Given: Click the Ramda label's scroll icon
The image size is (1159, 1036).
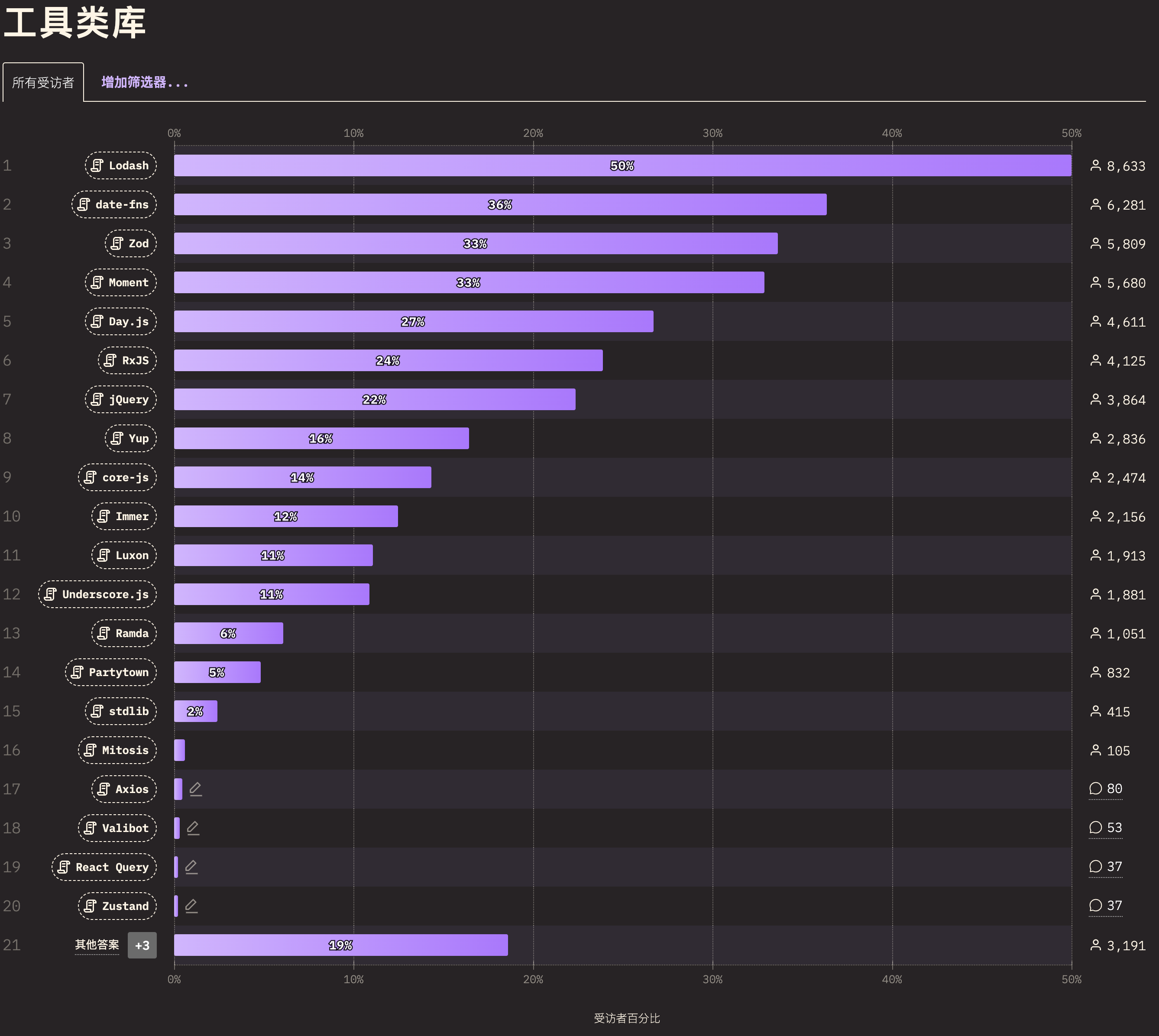Looking at the screenshot, I should point(104,634).
